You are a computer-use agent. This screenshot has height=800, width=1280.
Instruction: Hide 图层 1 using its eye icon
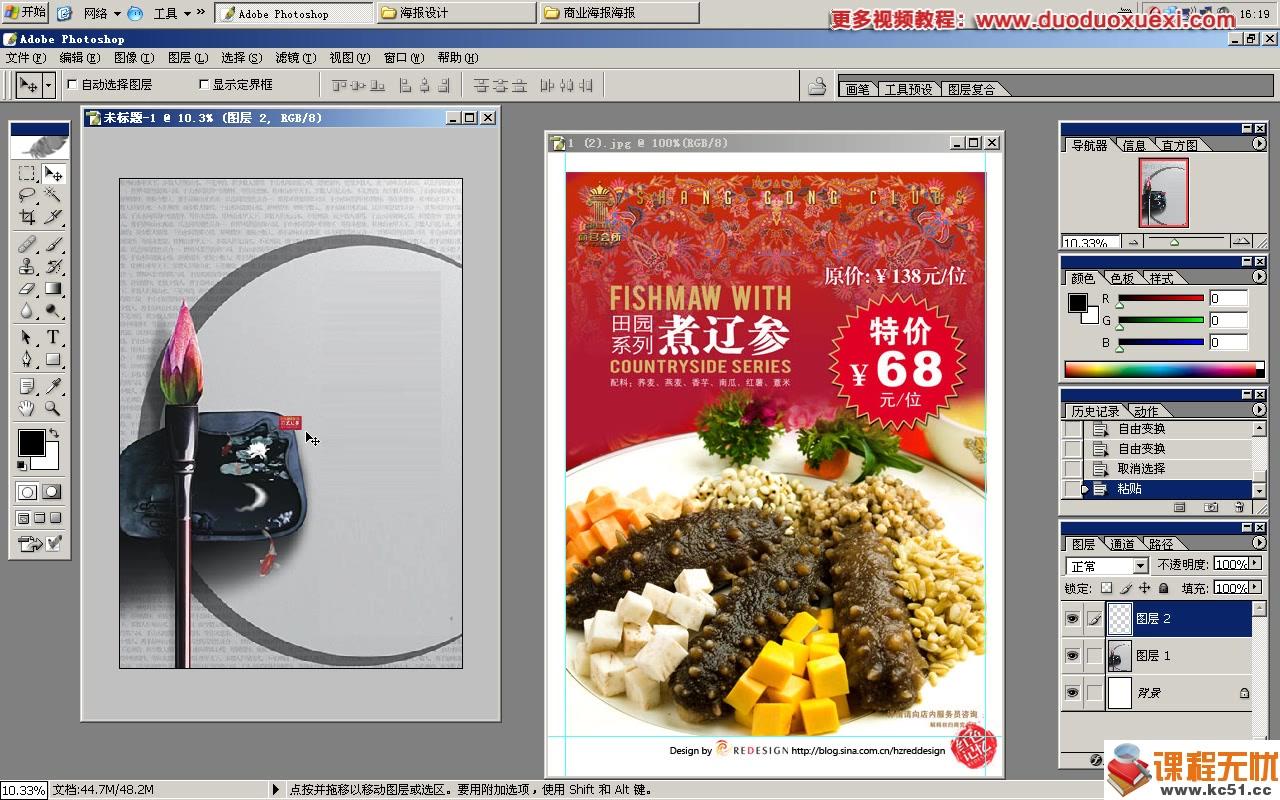coord(1072,656)
